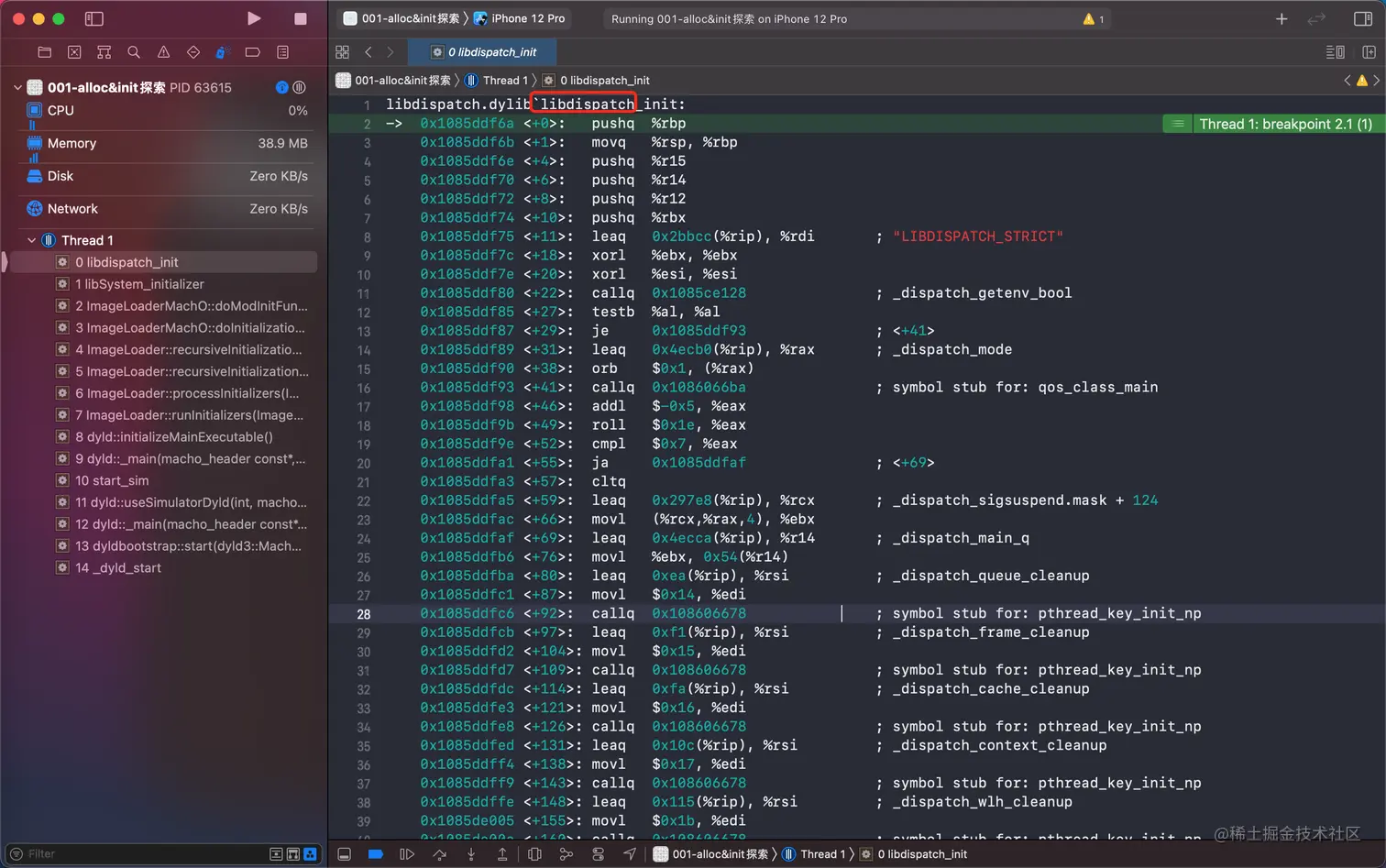Click the blue process info icon
Viewport: 1386px width, 868px height.
(282, 87)
